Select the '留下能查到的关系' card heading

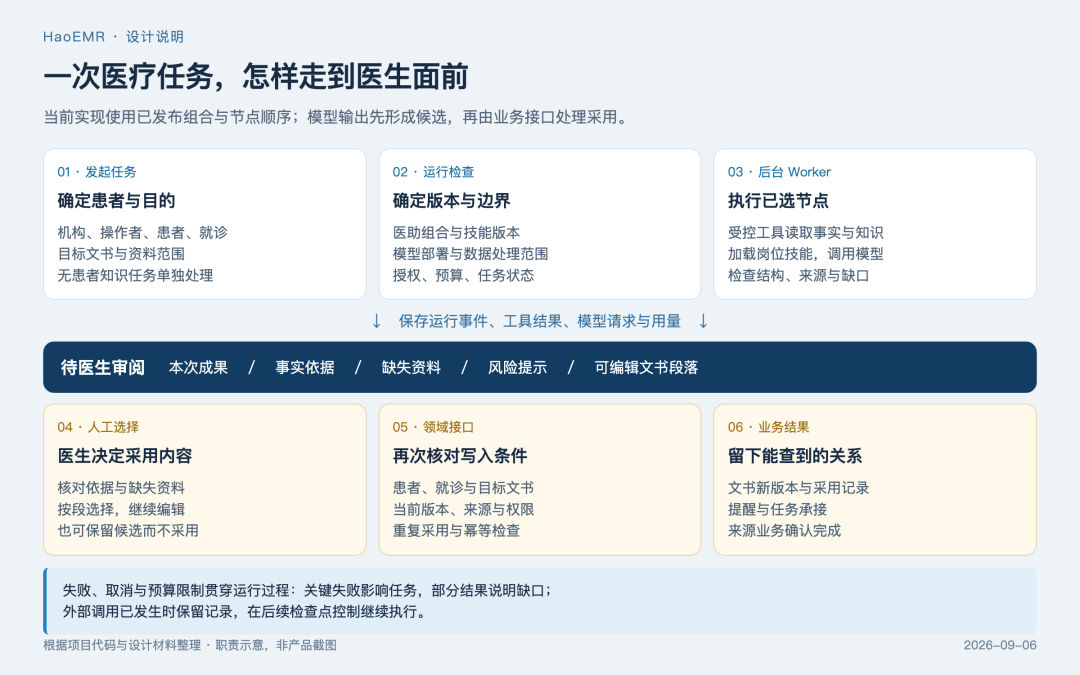pyautogui.click(x=795, y=456)
